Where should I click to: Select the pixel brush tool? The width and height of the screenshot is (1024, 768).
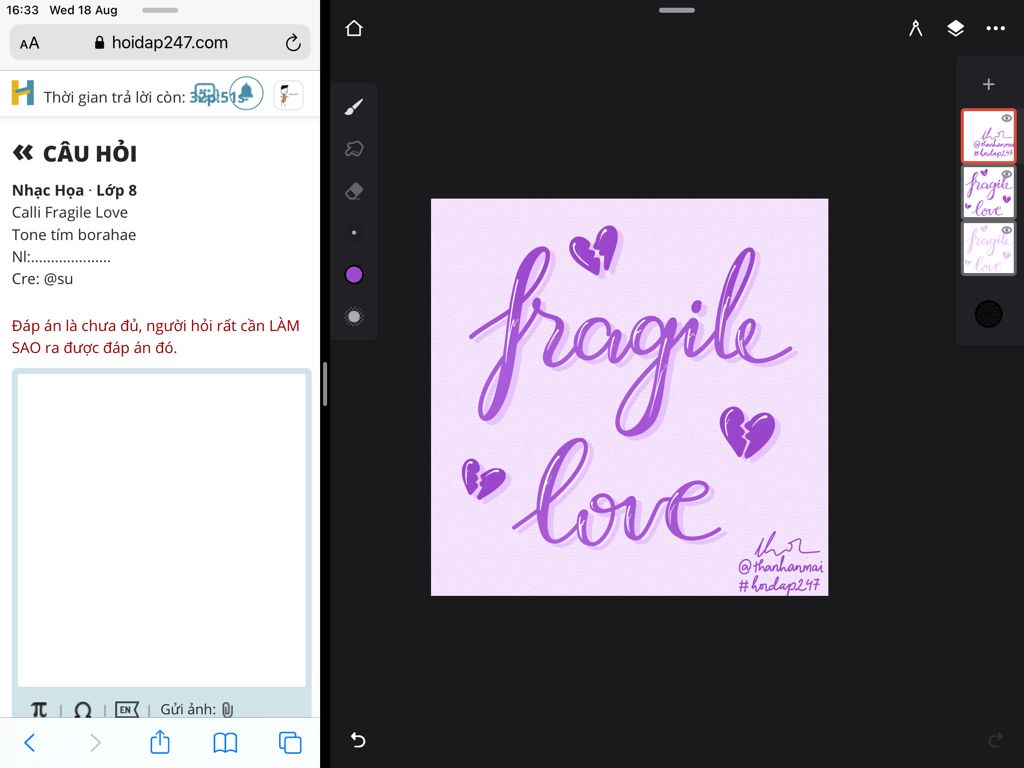[354, 107]
